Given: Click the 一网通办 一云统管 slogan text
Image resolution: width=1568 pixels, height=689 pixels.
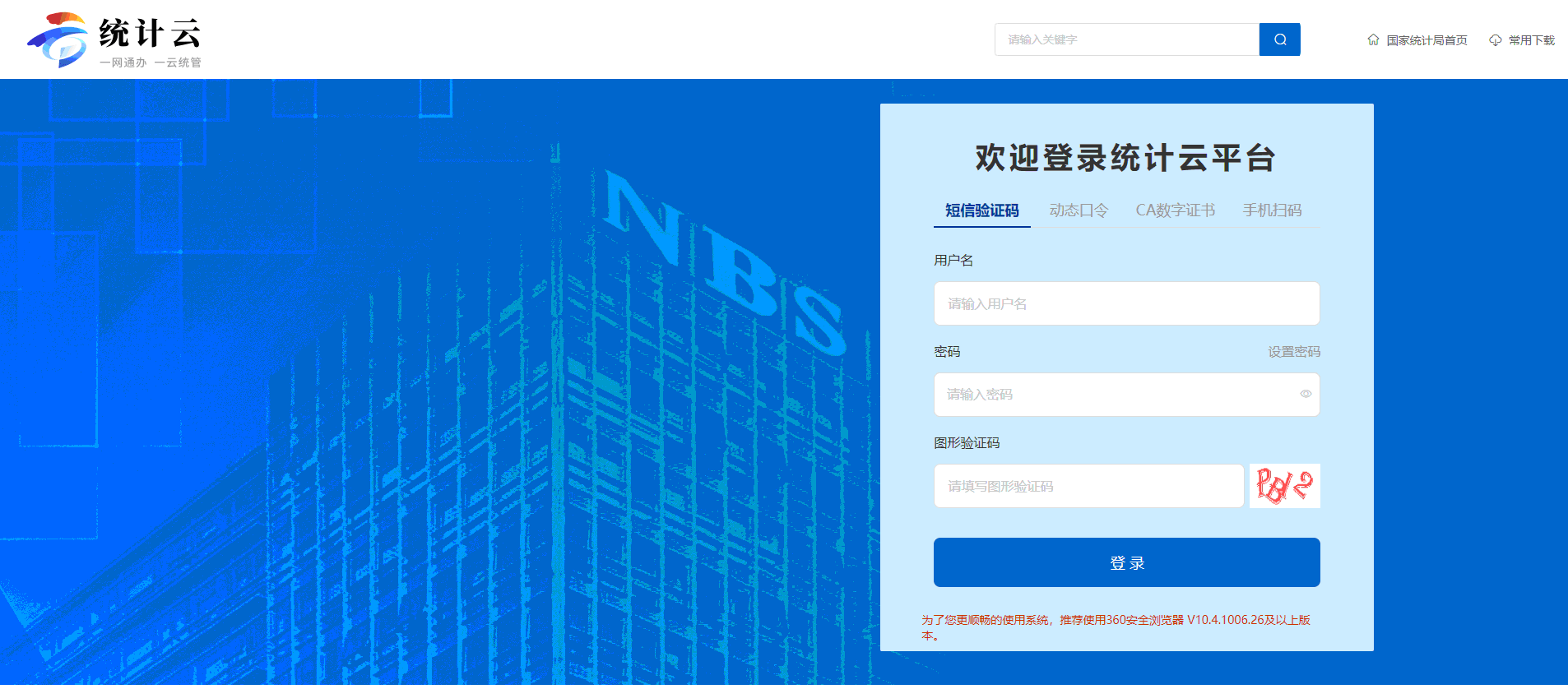Looking at the screenshot, I should coord(151,62).
